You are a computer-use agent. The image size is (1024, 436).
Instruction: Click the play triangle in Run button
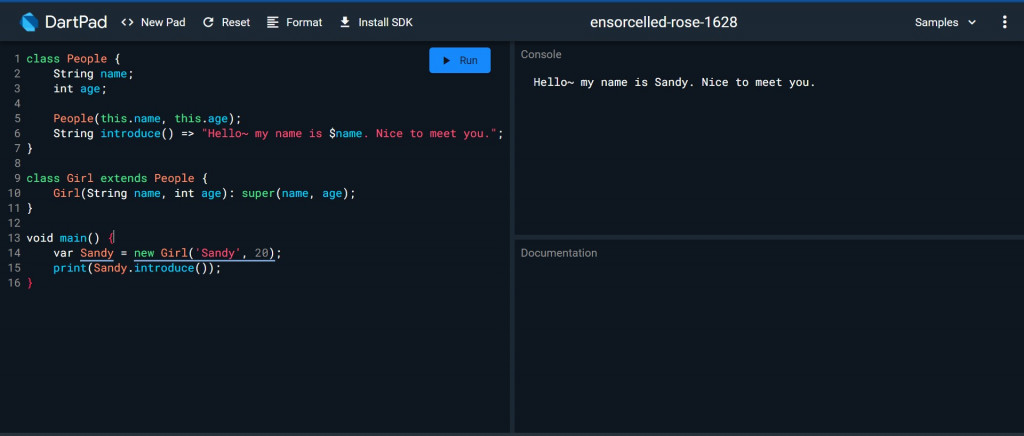pos(447,61)
